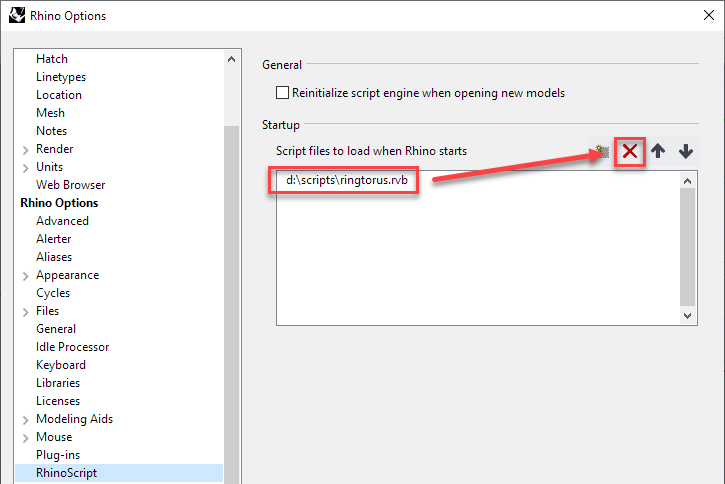Select Render in the tree
The height and width of the screenshot is (484, 725).
(x=55, y=149)
